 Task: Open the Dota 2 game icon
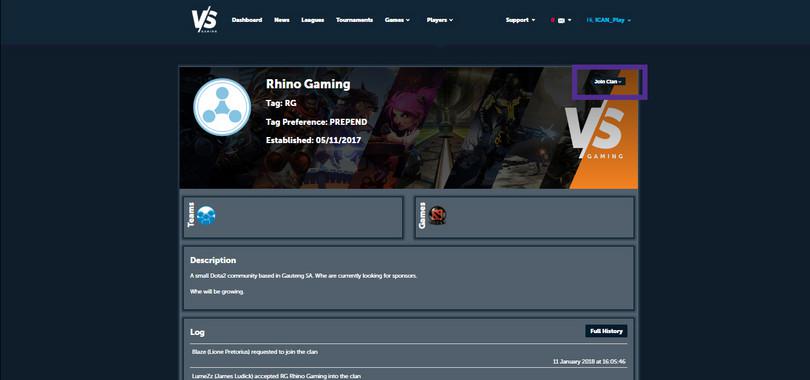(x=437, y=215)
